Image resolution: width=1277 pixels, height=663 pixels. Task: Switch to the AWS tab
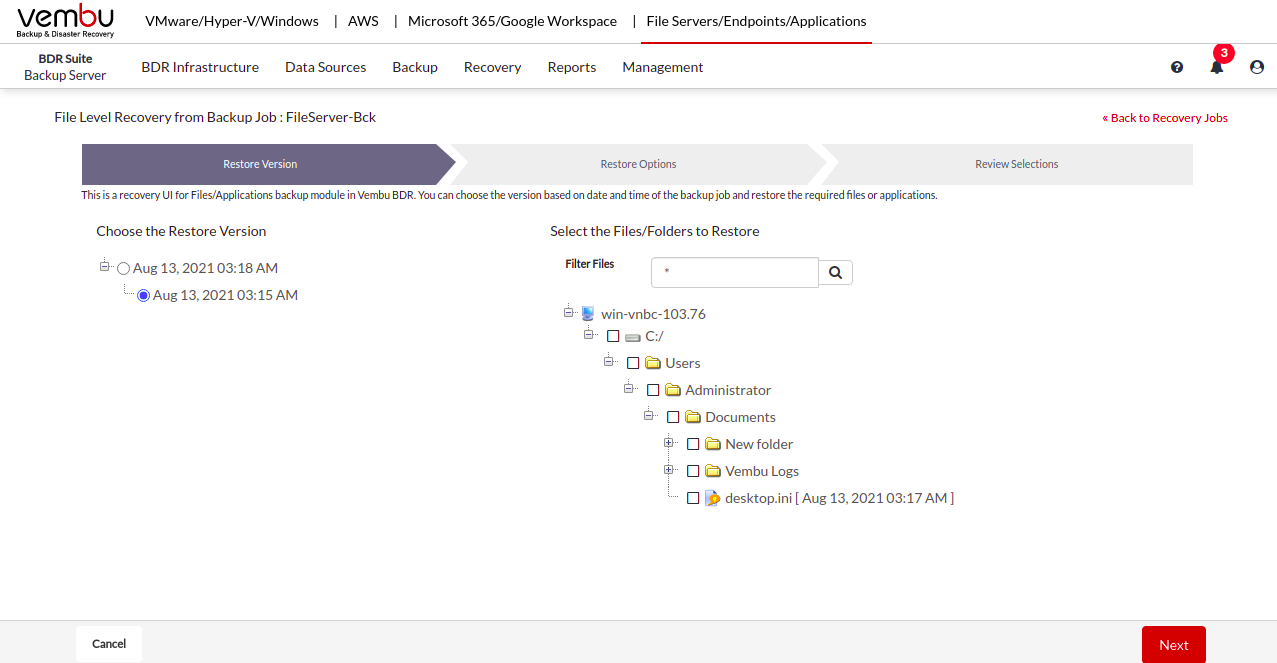pyautogui.click(x=363, y=21)
